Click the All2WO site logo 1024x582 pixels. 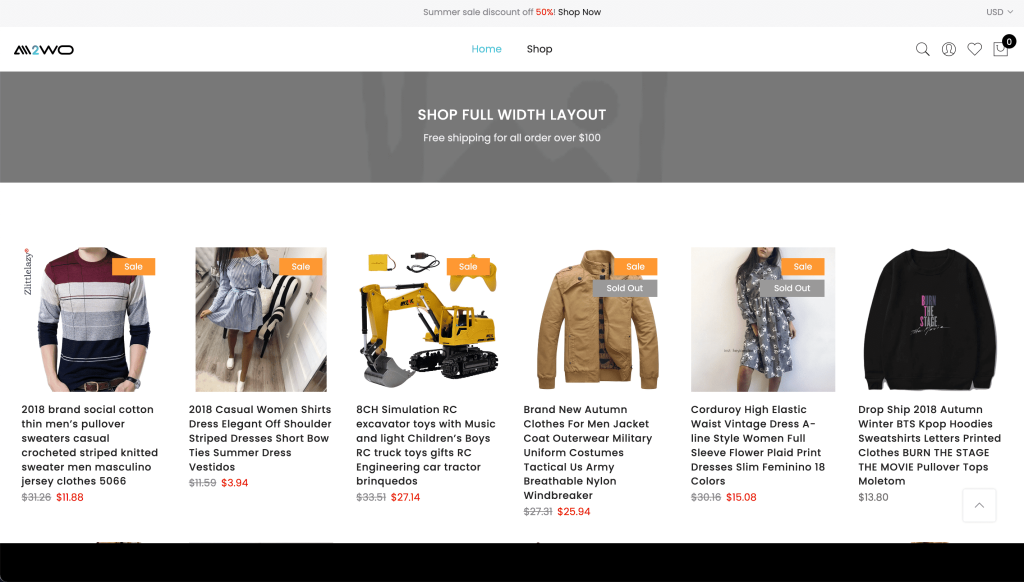pos(44,50)
